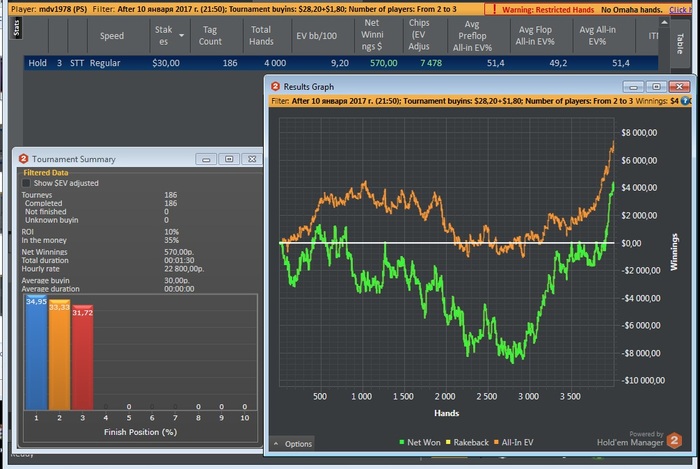Open the Stakes column dropdown arrow
Screen dimensions: 700x469
[x=182, y=35]
